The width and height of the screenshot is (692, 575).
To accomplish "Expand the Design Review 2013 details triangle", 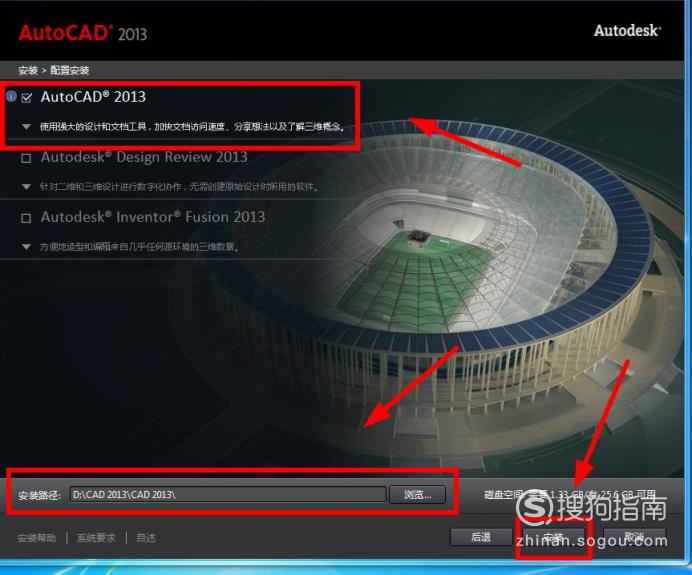I will pos(26,187).
